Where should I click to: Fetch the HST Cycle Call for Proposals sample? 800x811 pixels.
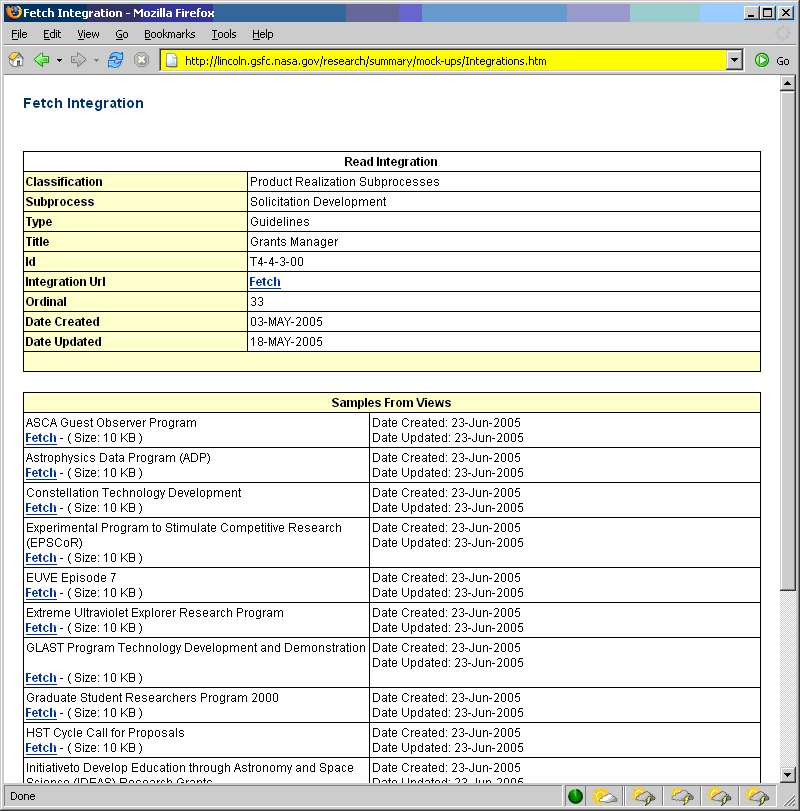click(x=41, y=748)
